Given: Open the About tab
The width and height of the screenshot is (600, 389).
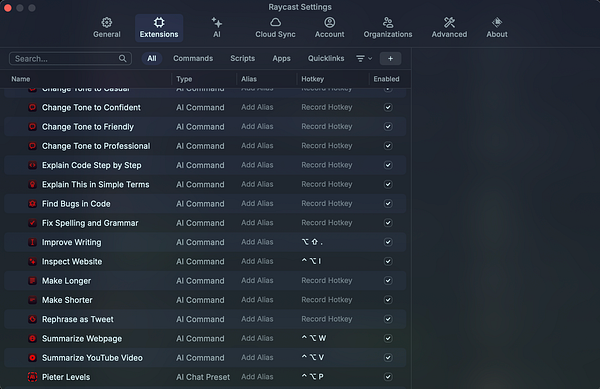Looking at the screenshot, I should pos(497,28).
